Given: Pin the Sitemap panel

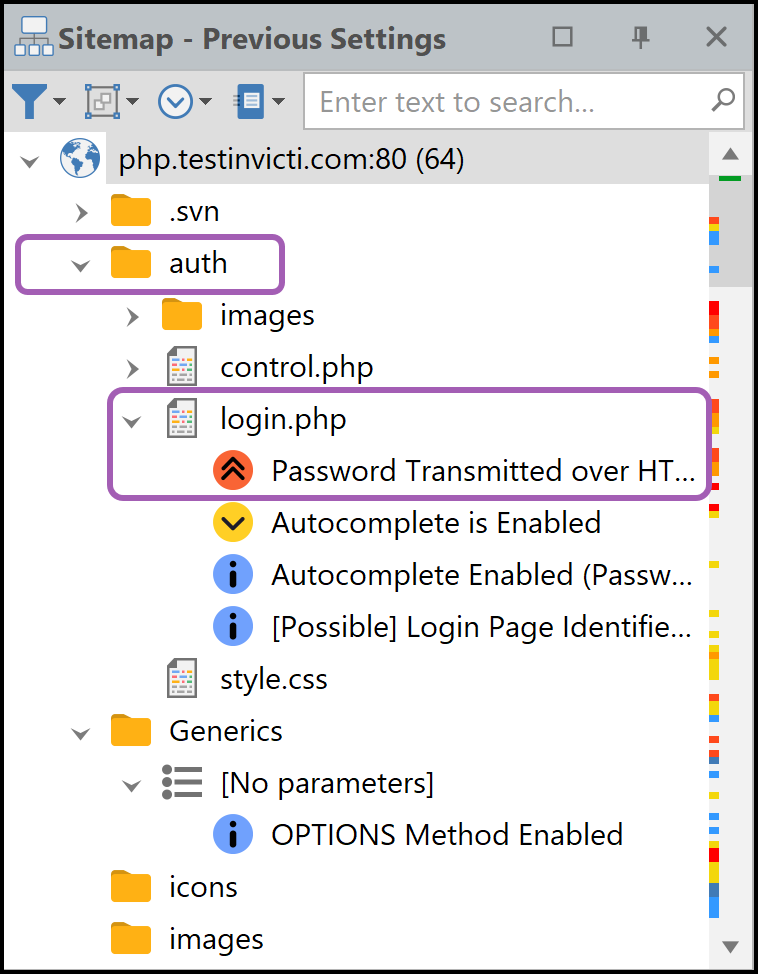Looking at the screenshot, I should [x=640, y=37].
